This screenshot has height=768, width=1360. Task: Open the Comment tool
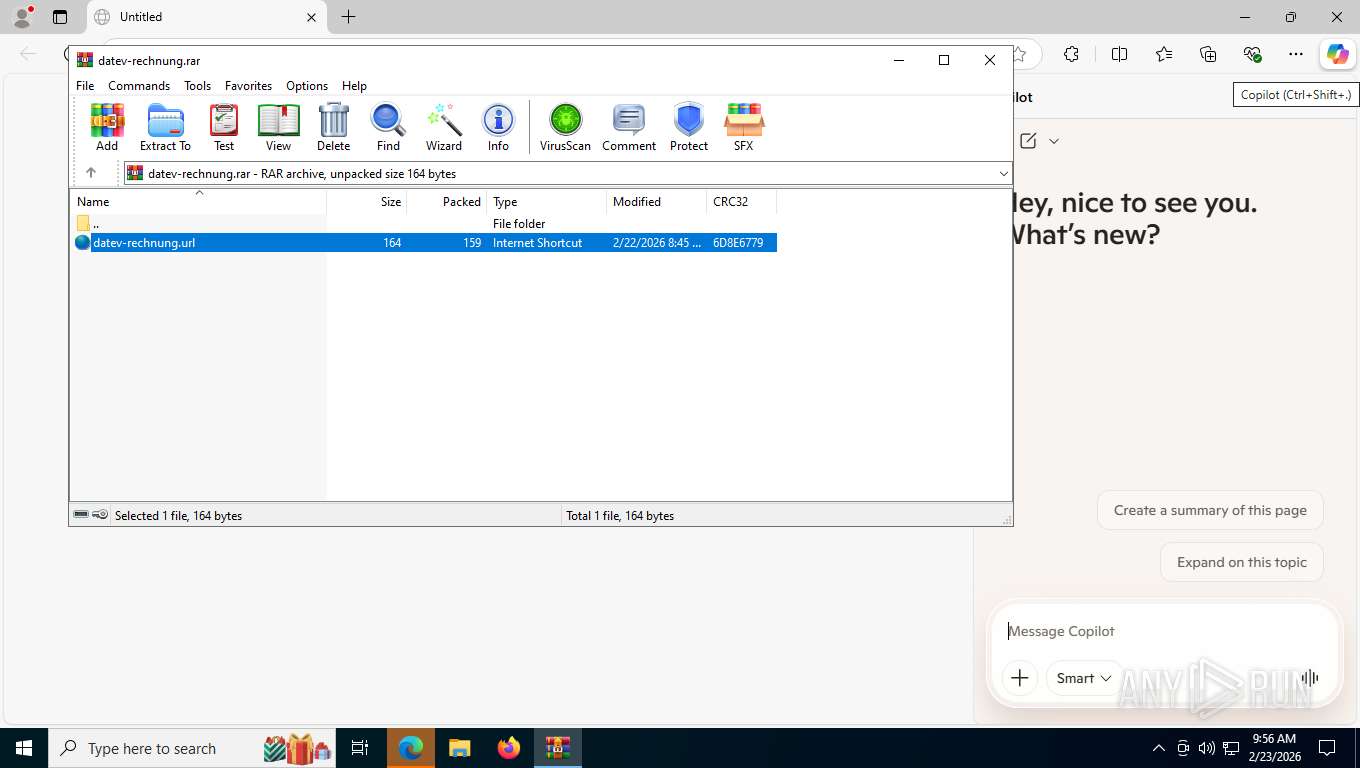(629, 127)
